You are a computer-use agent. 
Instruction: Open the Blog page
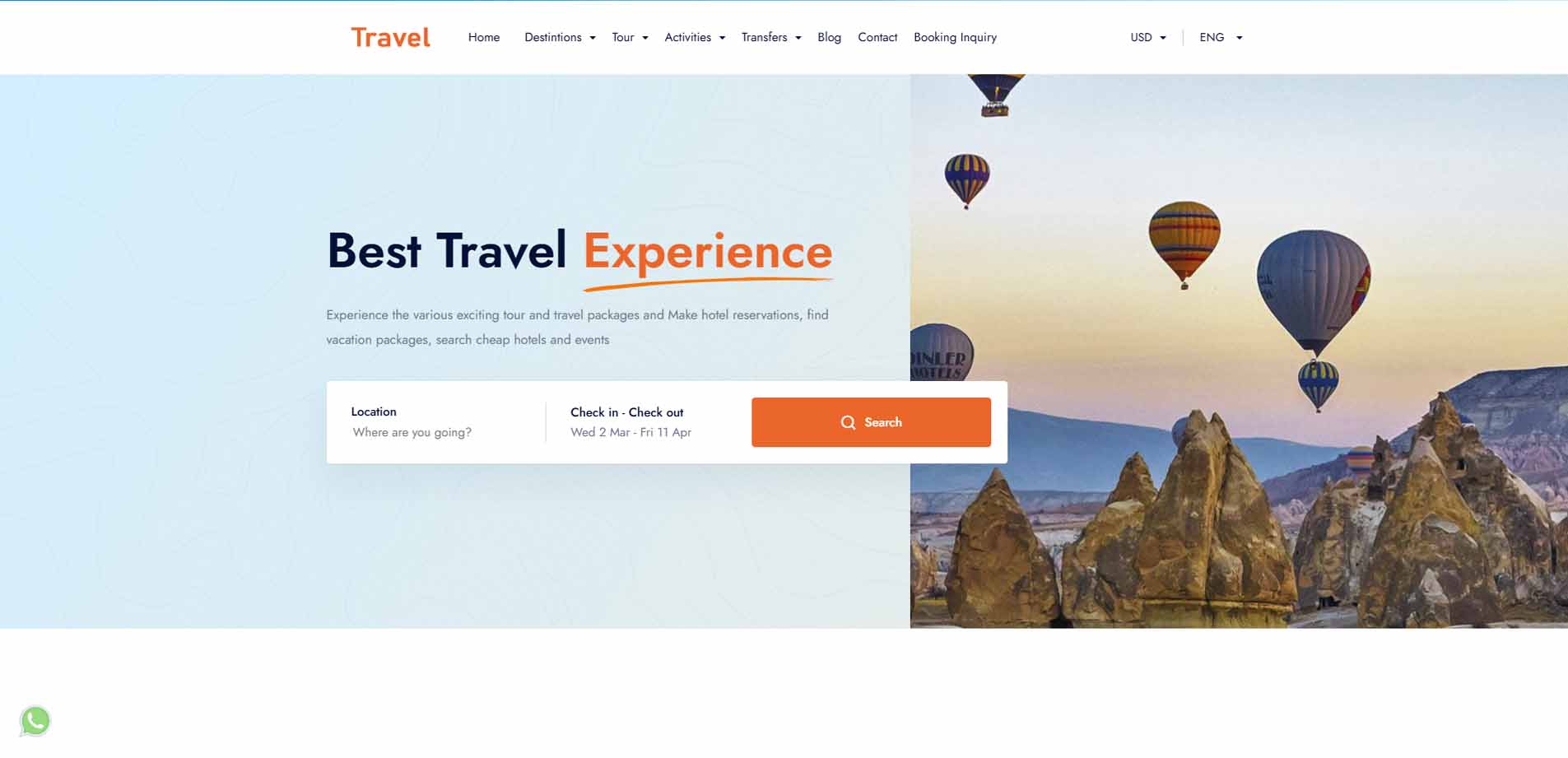coord(829,37)
